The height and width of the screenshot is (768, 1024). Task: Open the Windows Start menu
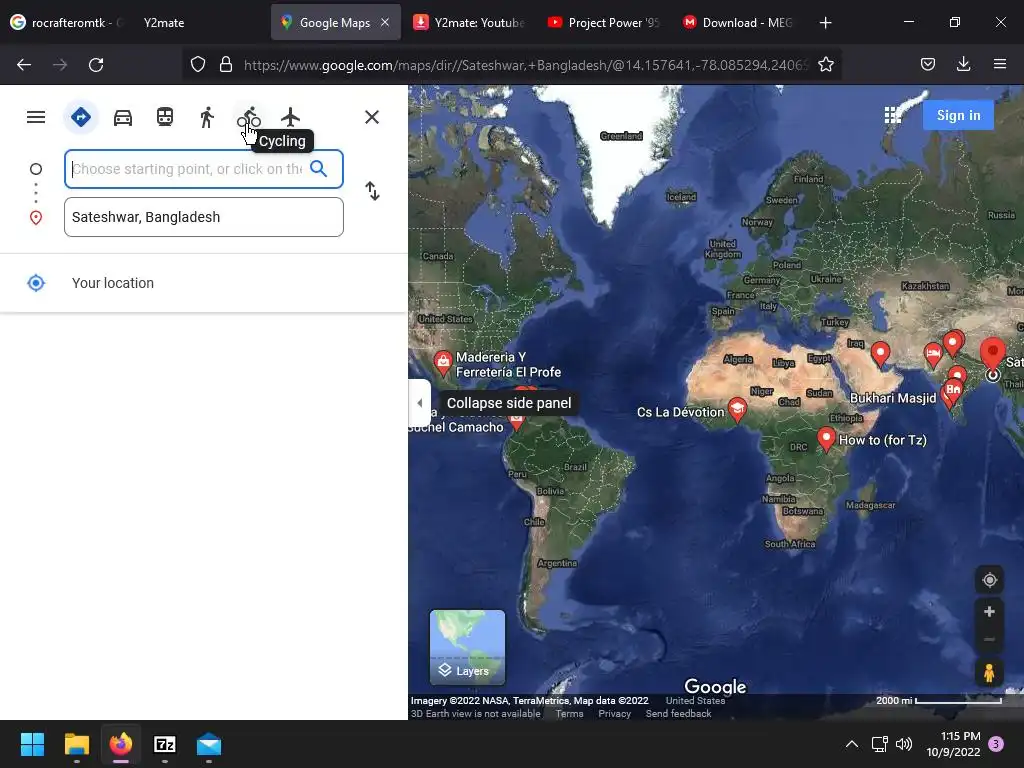[x=32, y=744]
